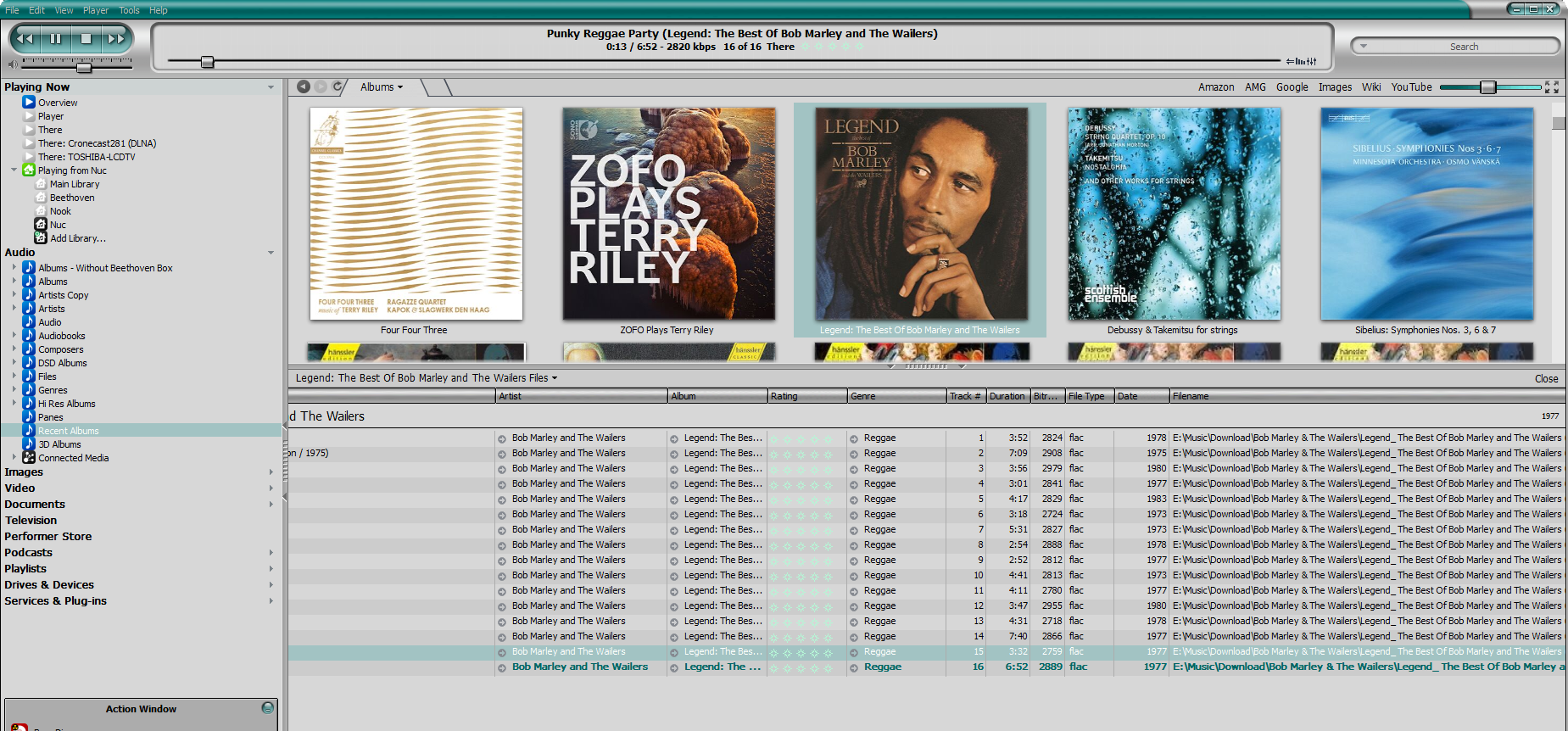Open the Amazon link
Screen dimensions: 1568x731
(1216, 87)
